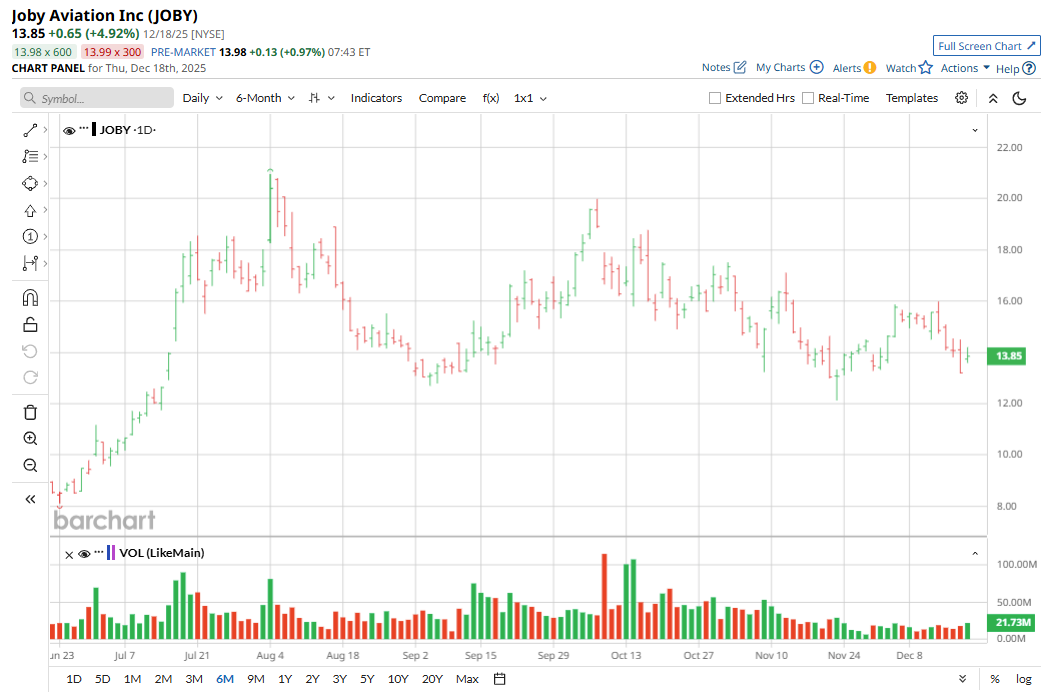Image resolution: width=1052 pixels, height=698 pixels.
Task: Toggle VOL indicator visibility eye
Action: [x=84, y=554]
